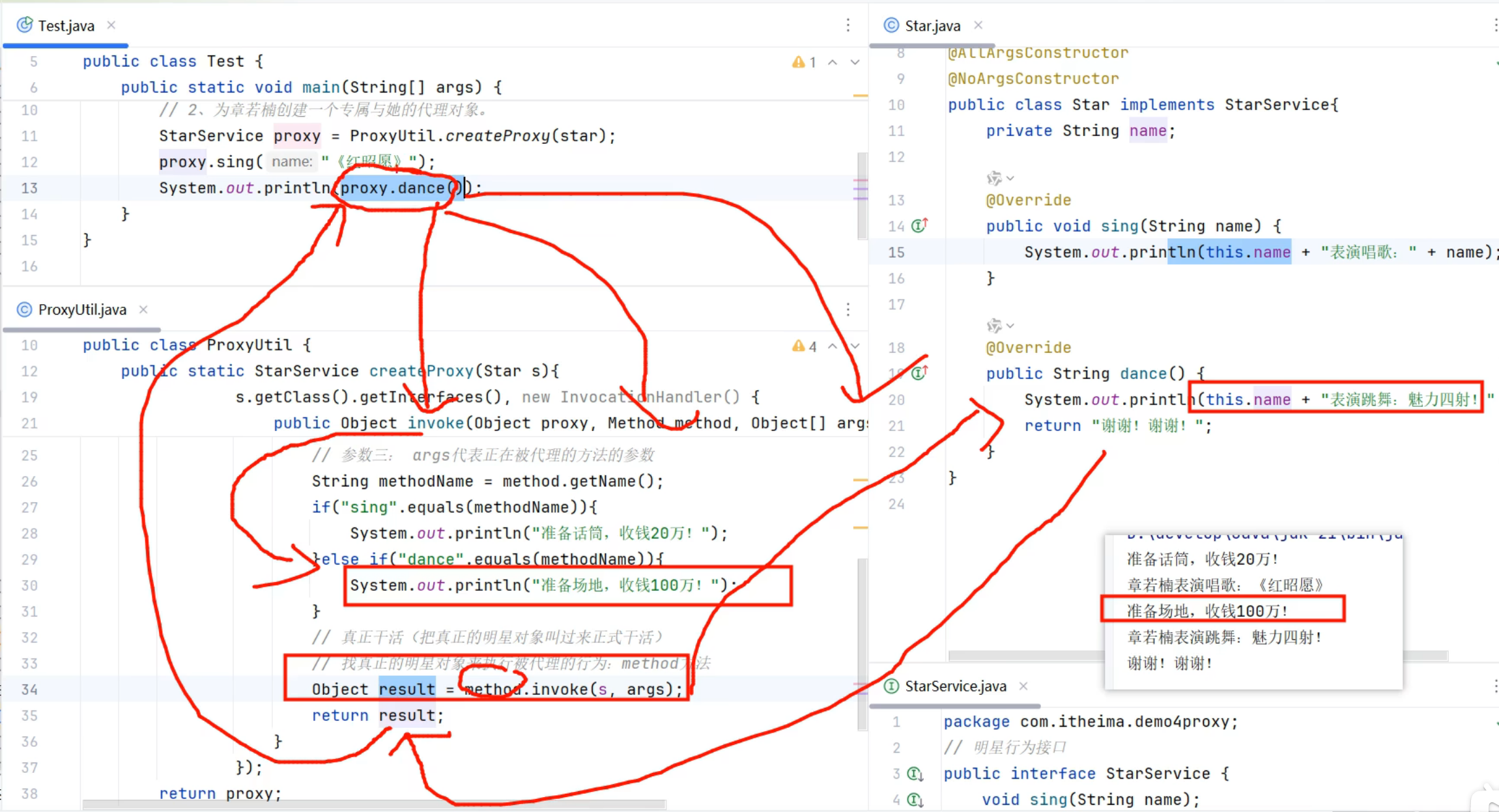Click output line 准备话筒，收钱20万！
The width and height of the screenshot is (1499, 812).
tap(1203, 559)
